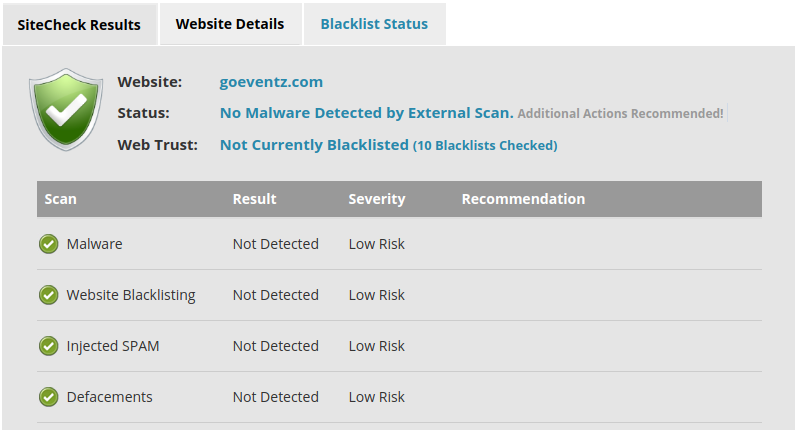
Task: Click the green shield checkmark icon
Action: coord(66,110)
